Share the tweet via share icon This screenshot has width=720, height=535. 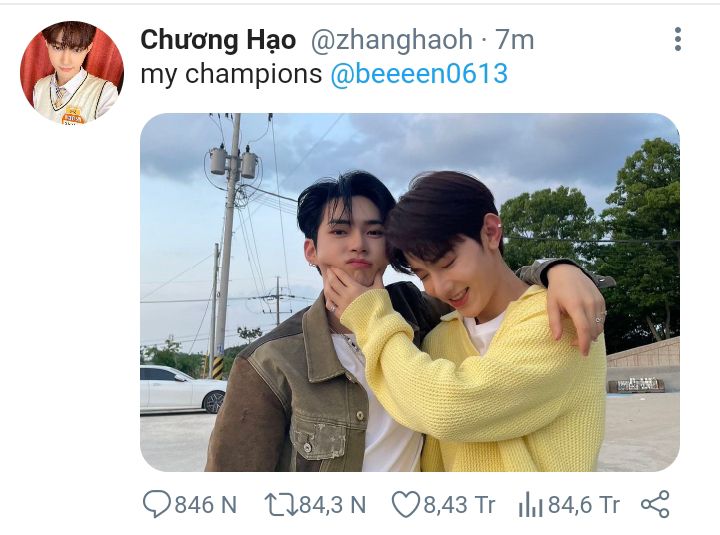655,504
